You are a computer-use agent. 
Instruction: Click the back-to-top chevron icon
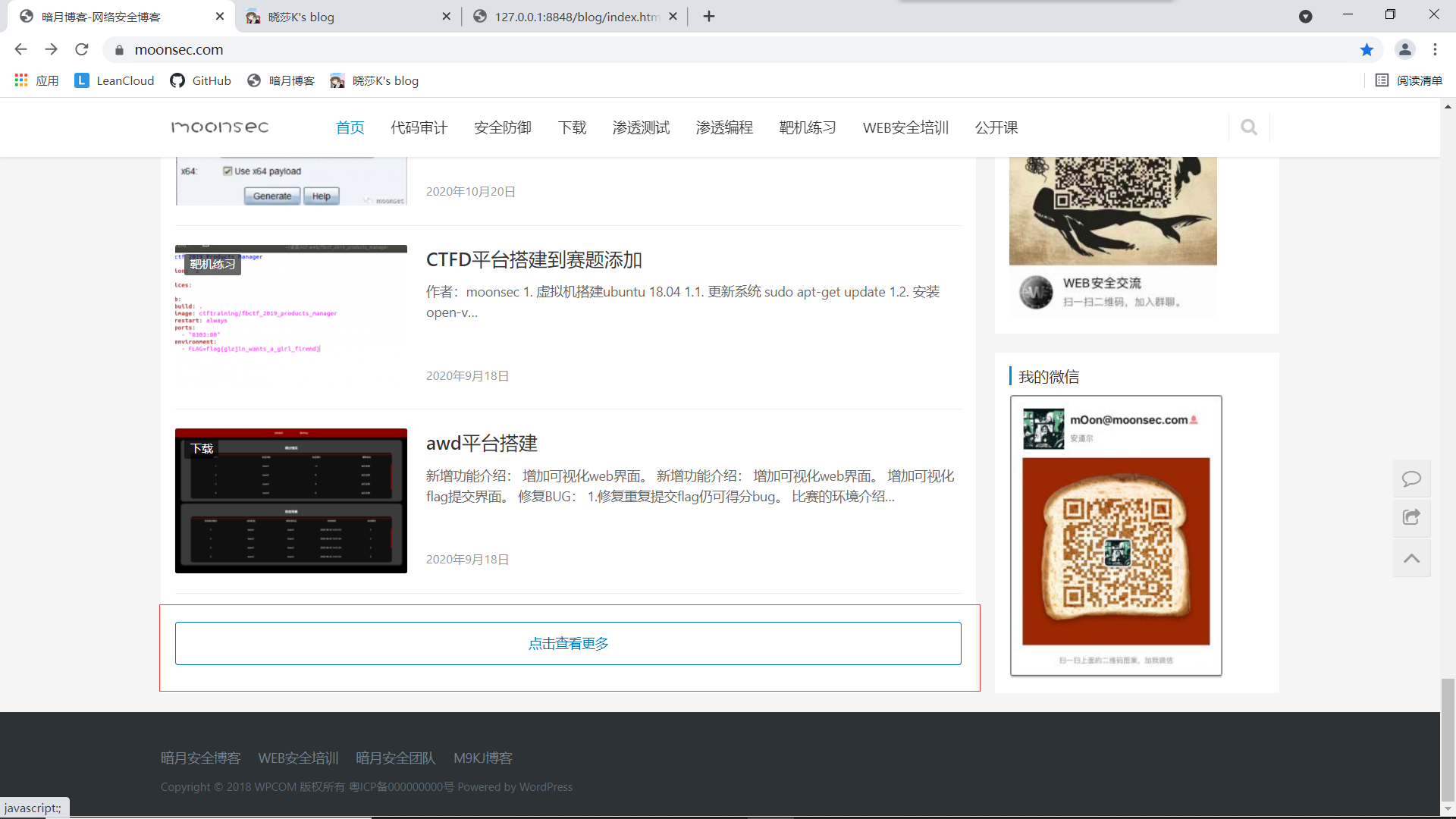tap(1411, 558)
